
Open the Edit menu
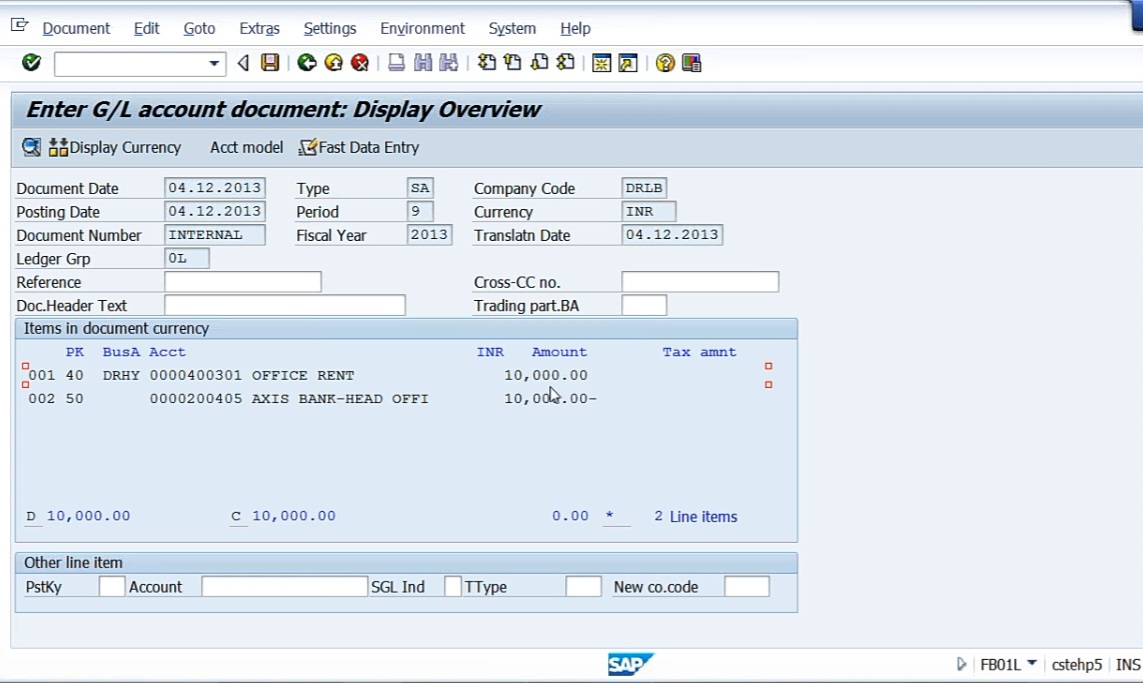pyautogui.click(x=147, y=28)
